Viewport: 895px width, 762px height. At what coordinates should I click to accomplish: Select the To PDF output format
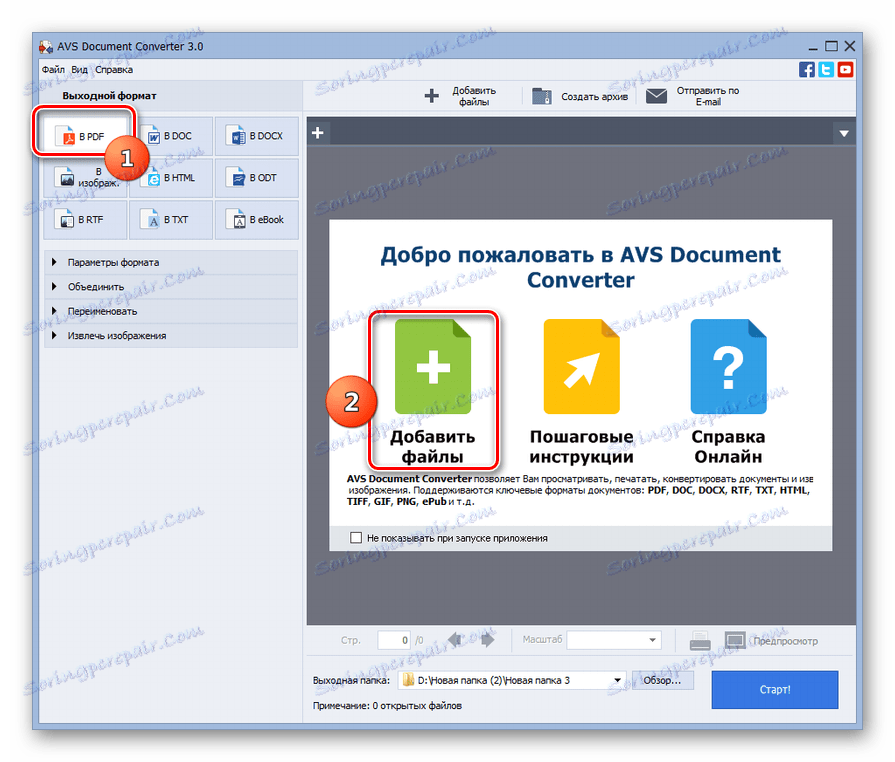[84, 136]
